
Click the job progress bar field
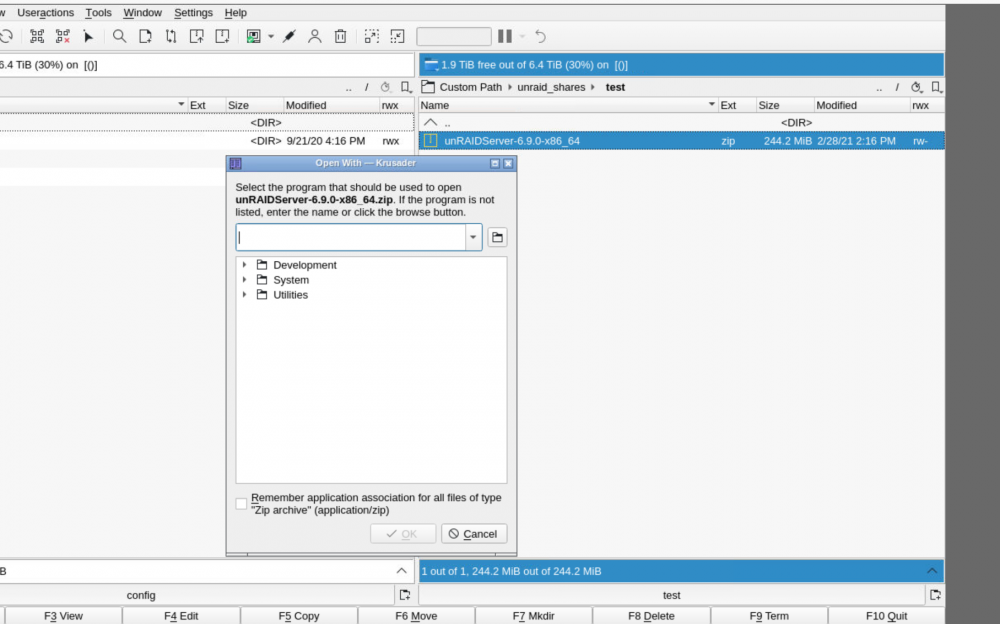coord(453,36)
